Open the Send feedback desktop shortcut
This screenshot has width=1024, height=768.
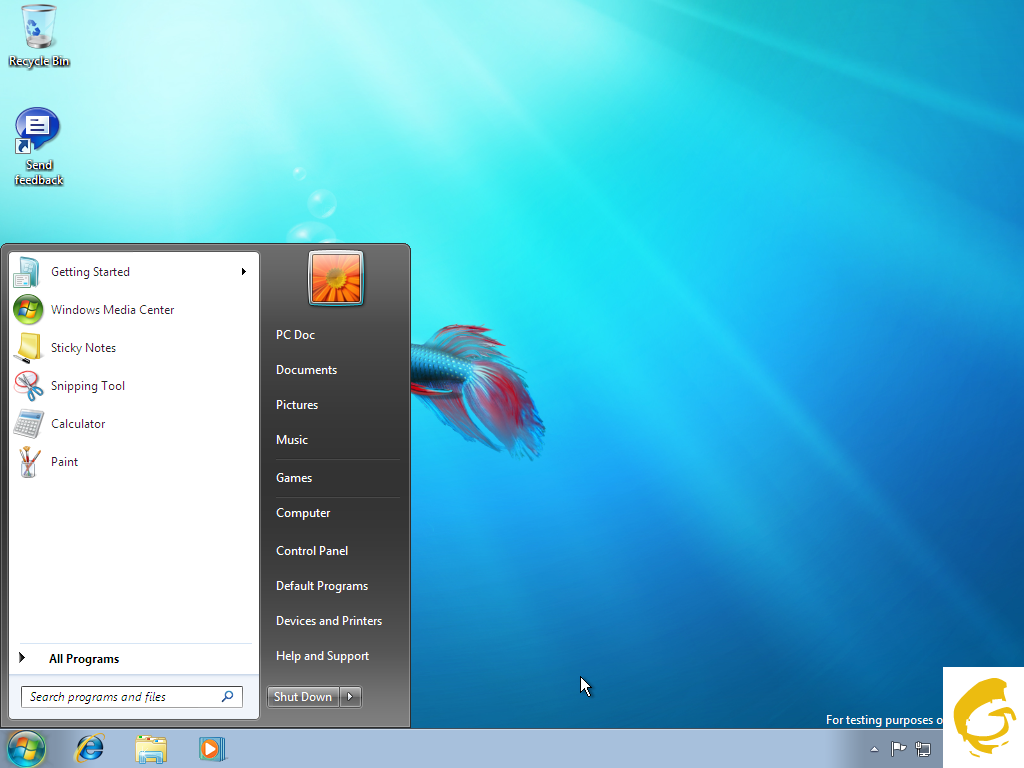click(39, 135)
